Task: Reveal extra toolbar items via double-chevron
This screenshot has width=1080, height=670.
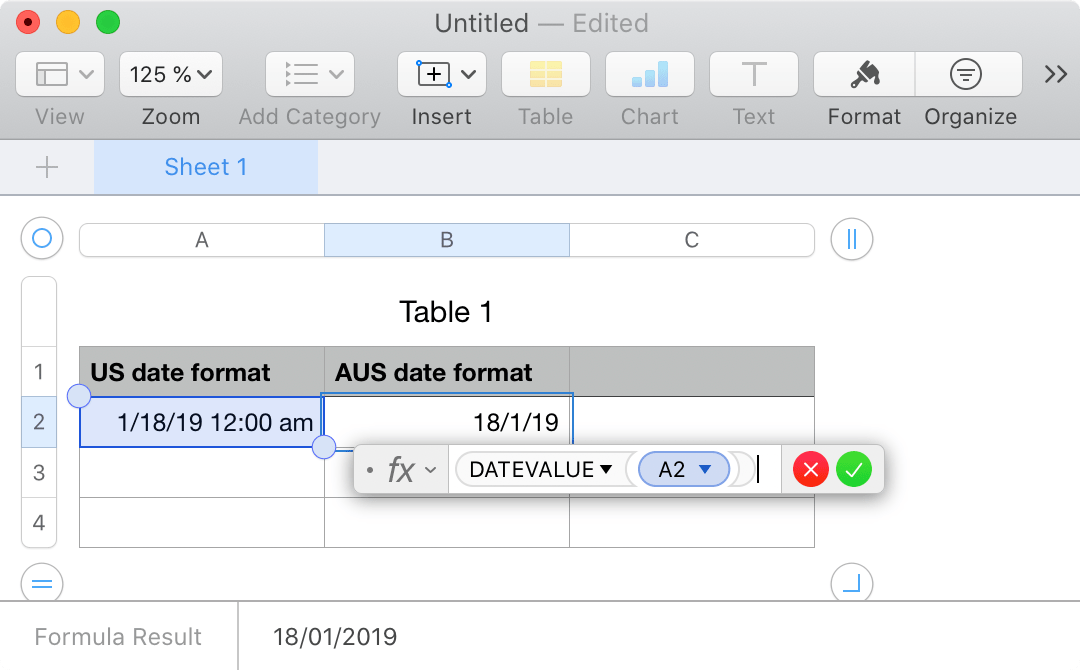Action: [1054, 74]
